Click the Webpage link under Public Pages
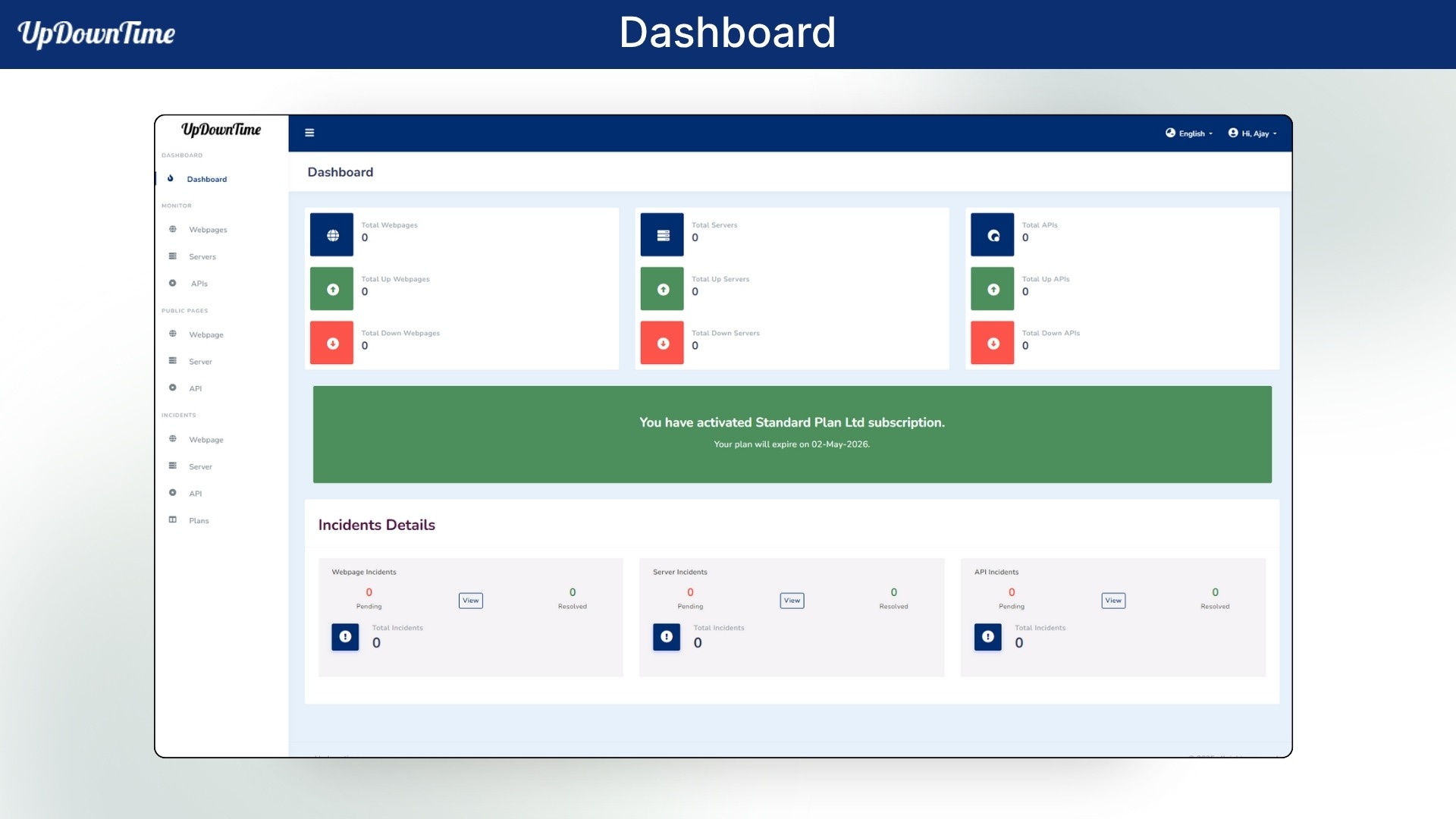This screenshot has width=1456, height=819. 206,334
